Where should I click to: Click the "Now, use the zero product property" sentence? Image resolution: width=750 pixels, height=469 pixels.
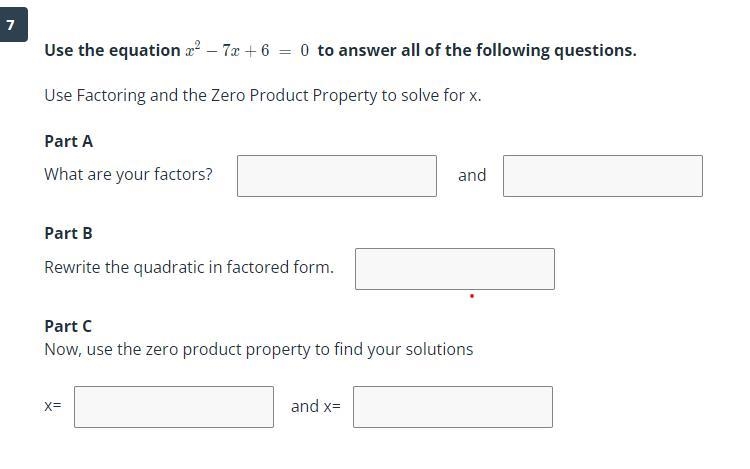pos(259,349)
